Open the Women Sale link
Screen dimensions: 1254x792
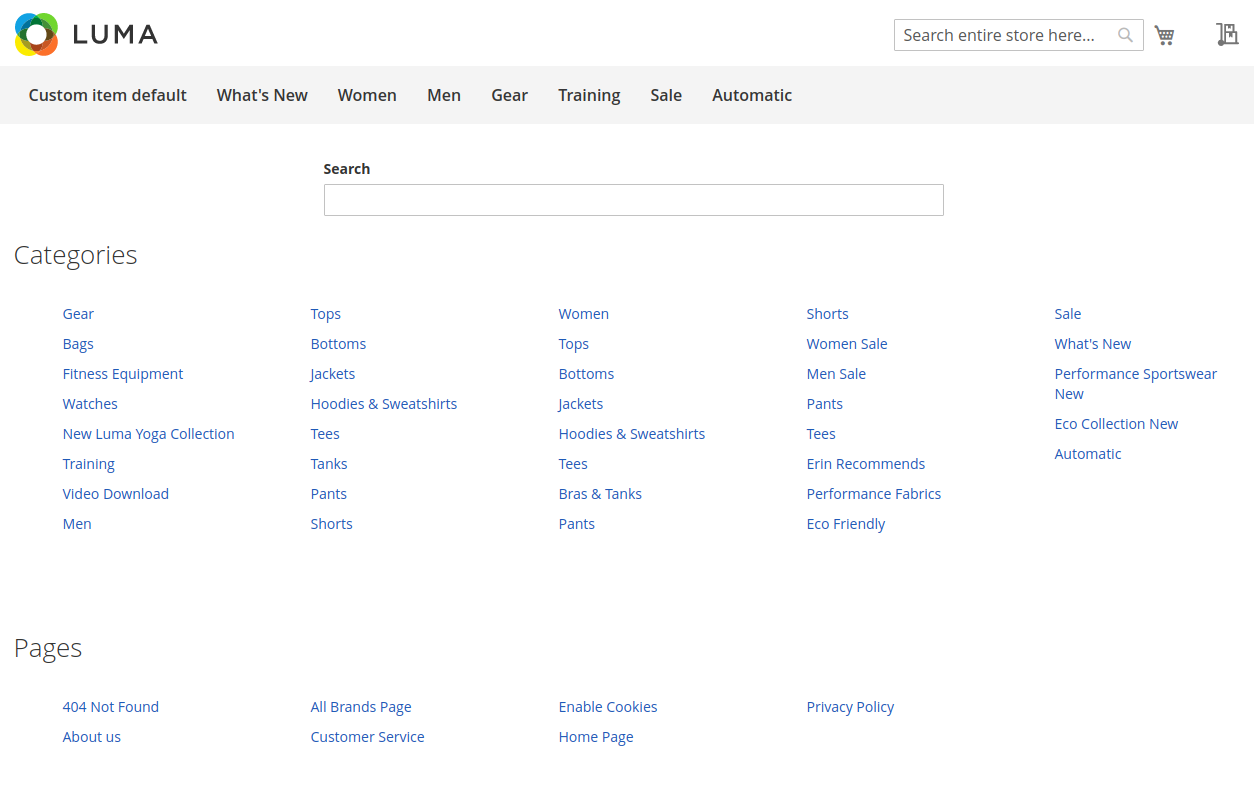pyautogui.click(x=847, y=344)
